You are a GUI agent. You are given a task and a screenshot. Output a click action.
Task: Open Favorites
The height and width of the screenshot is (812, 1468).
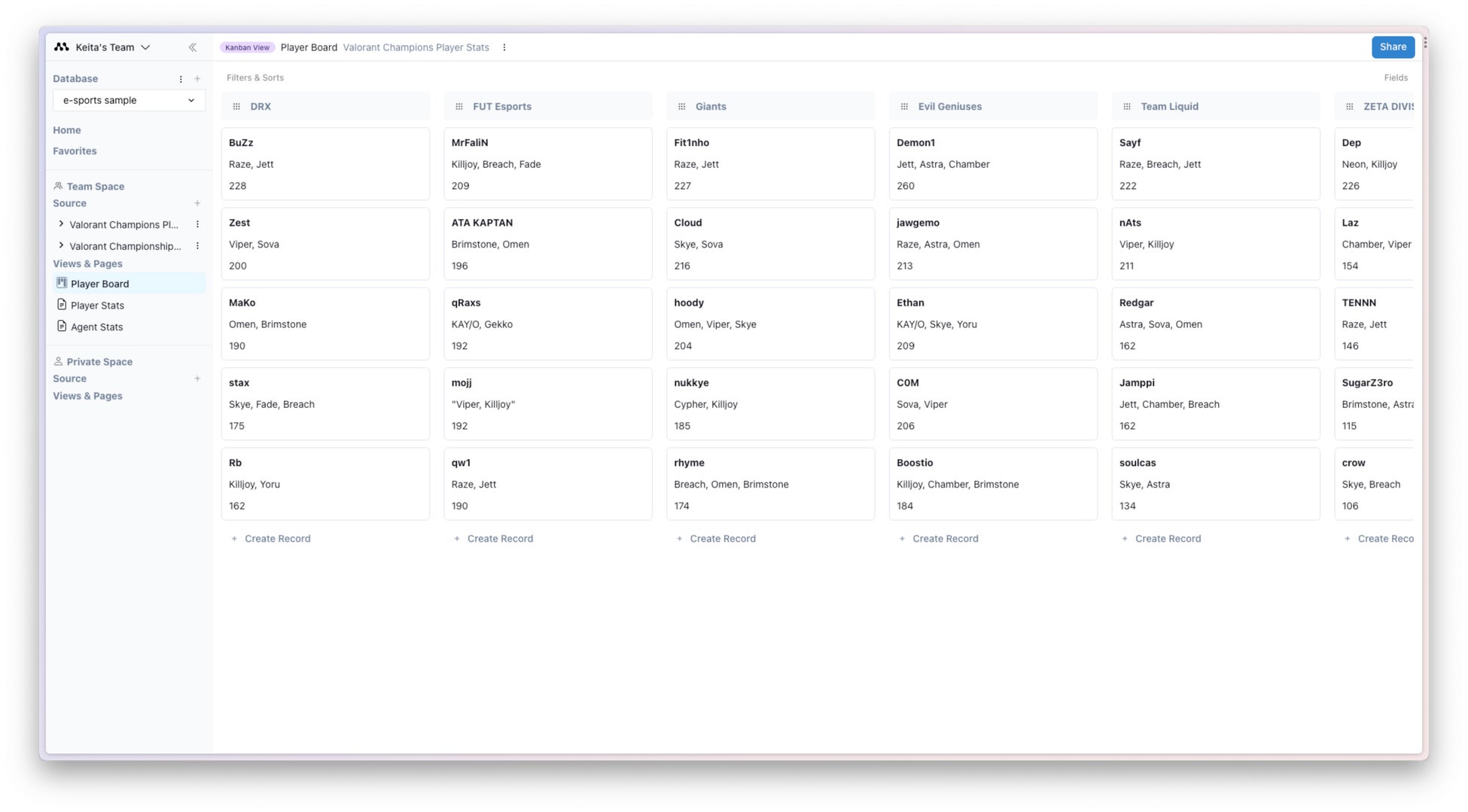pos(75,151)
